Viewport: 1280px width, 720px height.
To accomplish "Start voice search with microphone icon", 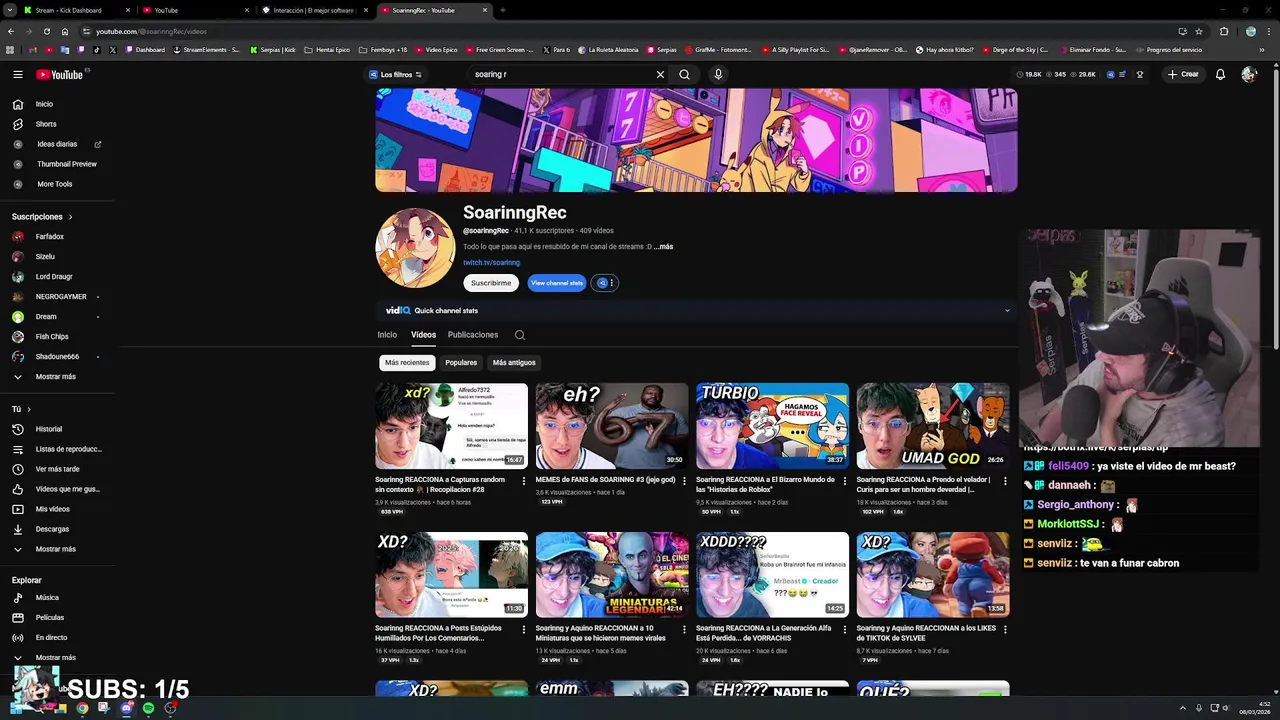I will point(718,74).
